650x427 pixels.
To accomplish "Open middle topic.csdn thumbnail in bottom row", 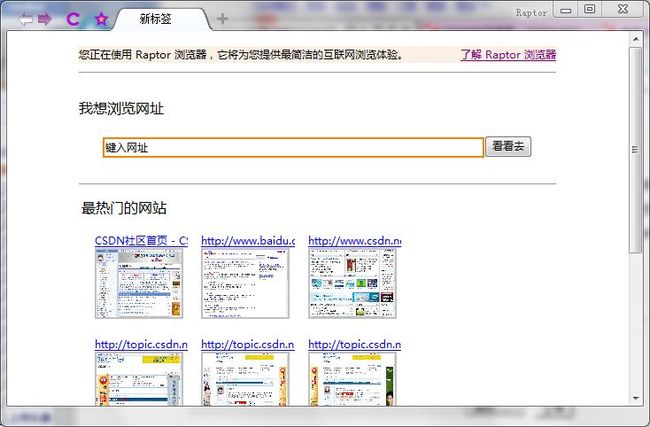I will click(245, 379).
